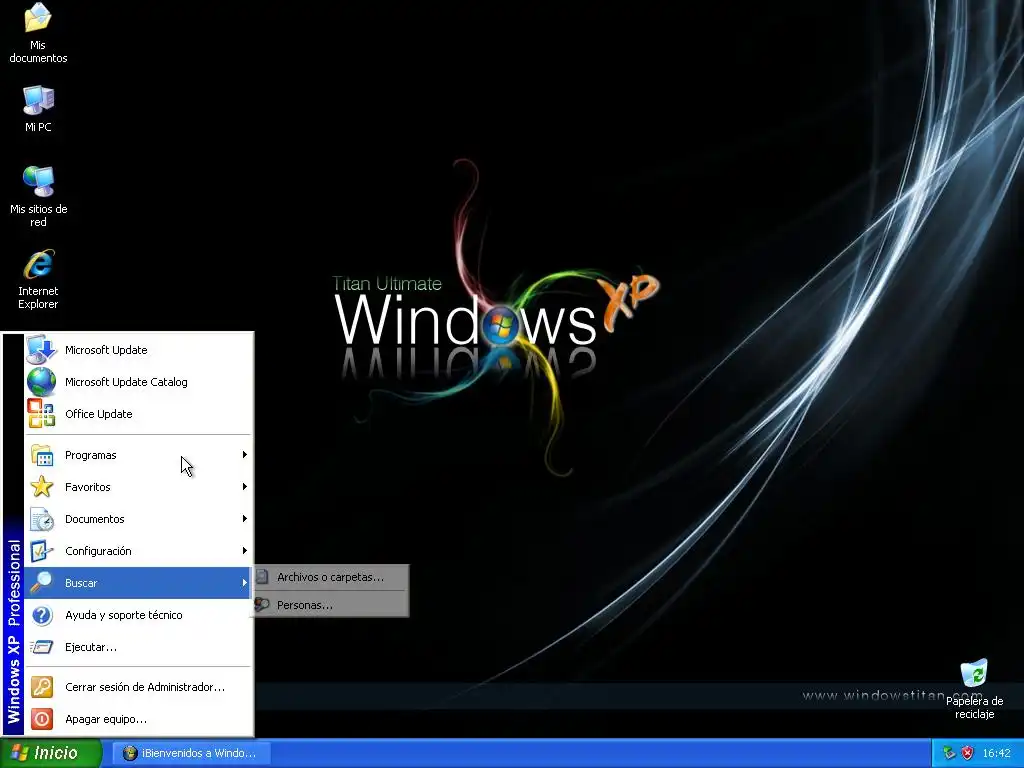Click the Buscar submenu arrow
The height and width of the screenshot is (768, 1024).
tap(244, 583)
